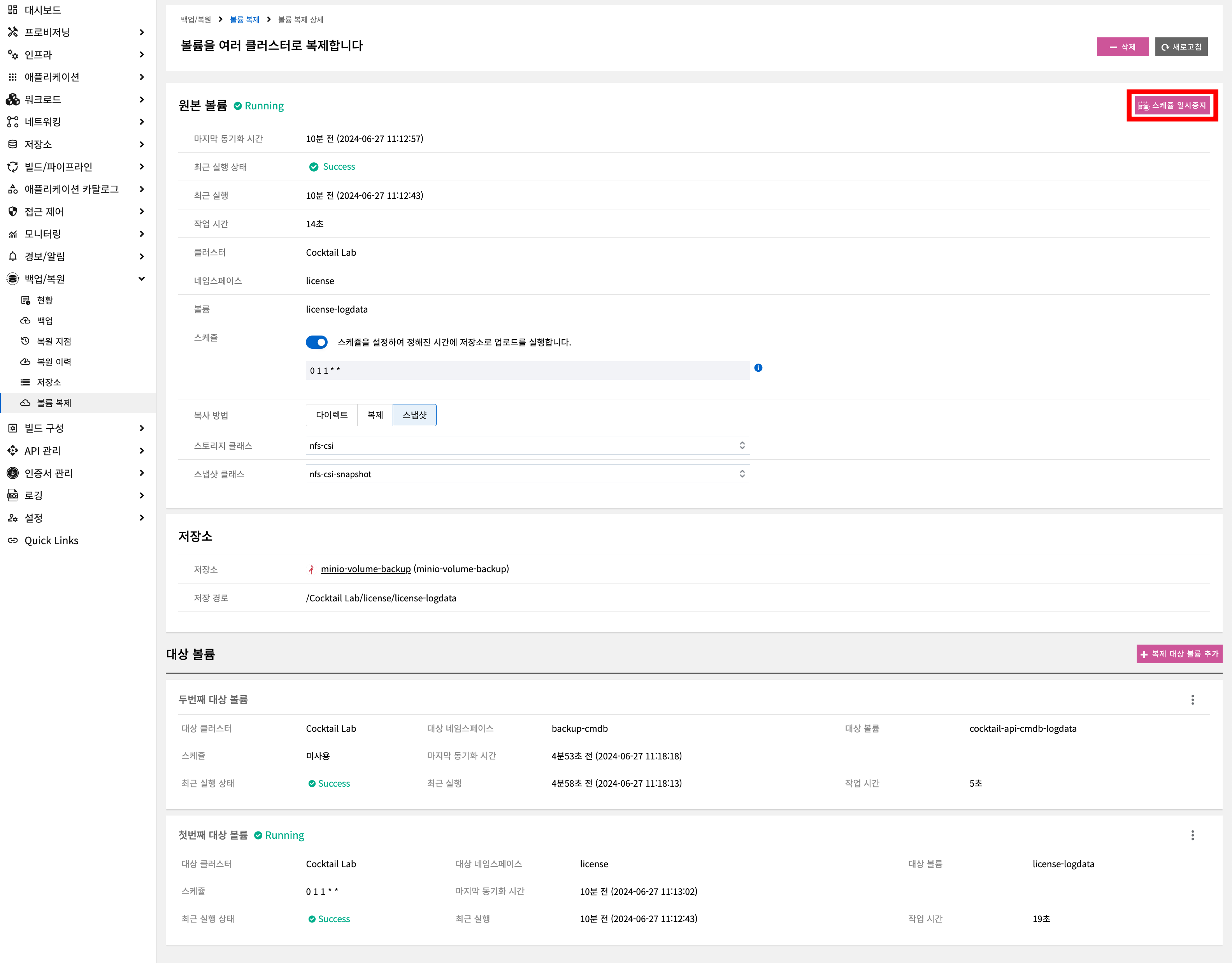Open 첫번째 대상 볼륨 kebab menu
This screenshot has width=1232, height=963.
1192,835
